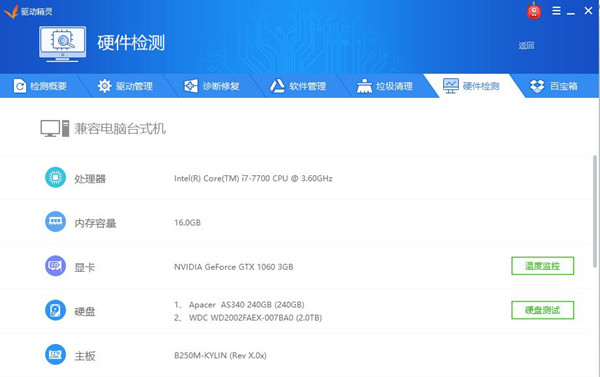Viewport: 600px width, 377px height.
Task: Click the red robot mascot icon
Action: click(534, 11)
